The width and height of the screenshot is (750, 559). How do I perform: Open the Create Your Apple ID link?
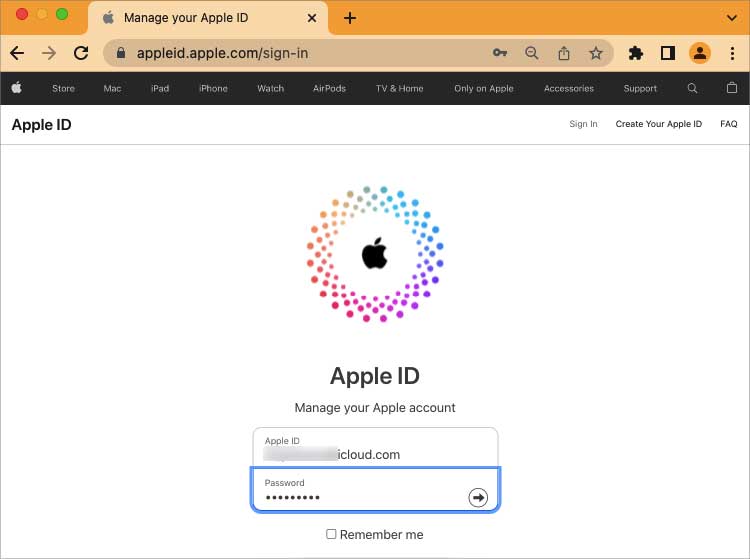click(659, 124)
